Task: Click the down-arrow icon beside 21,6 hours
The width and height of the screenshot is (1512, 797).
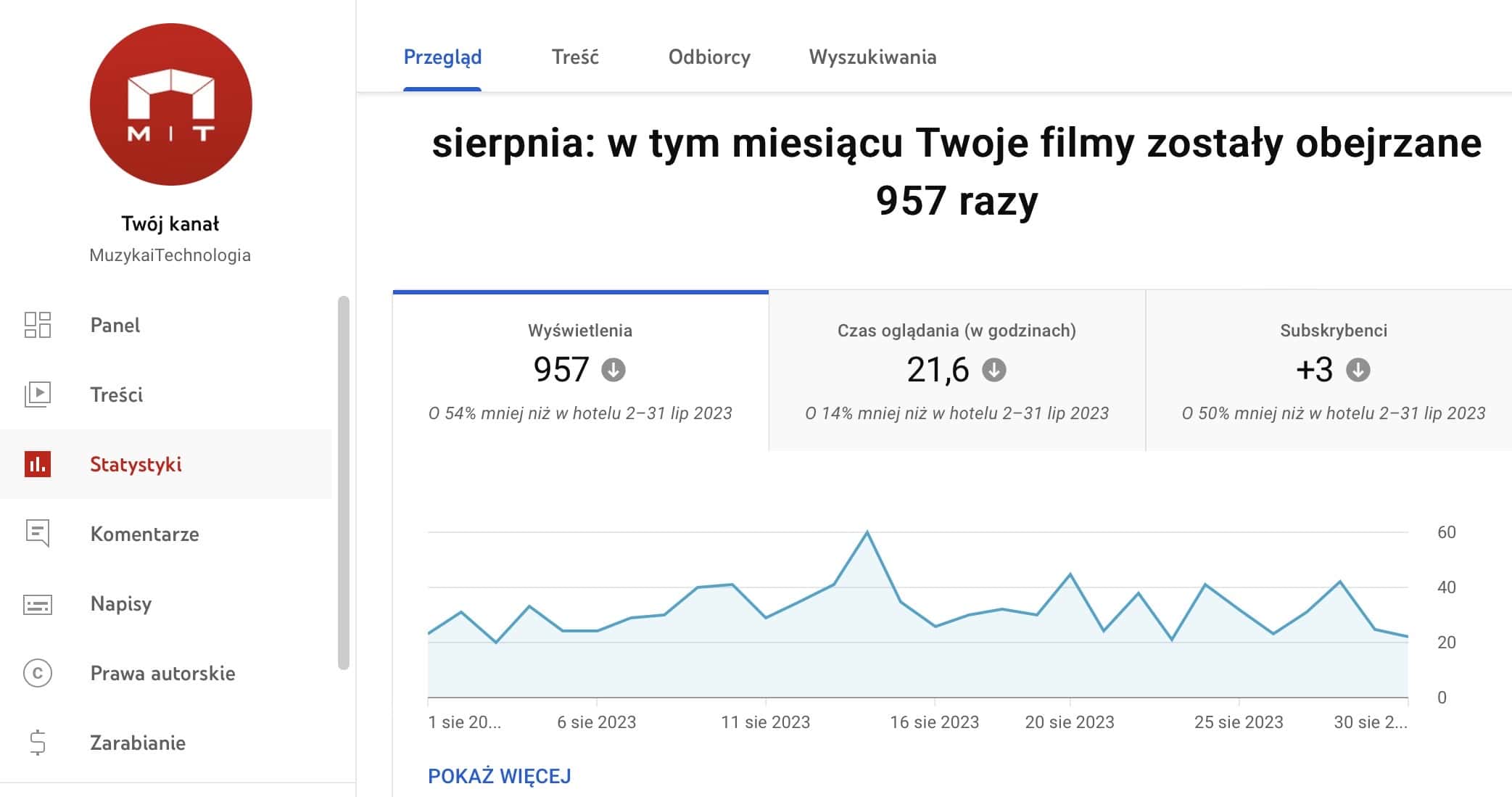Action: [x=993, y=370]
